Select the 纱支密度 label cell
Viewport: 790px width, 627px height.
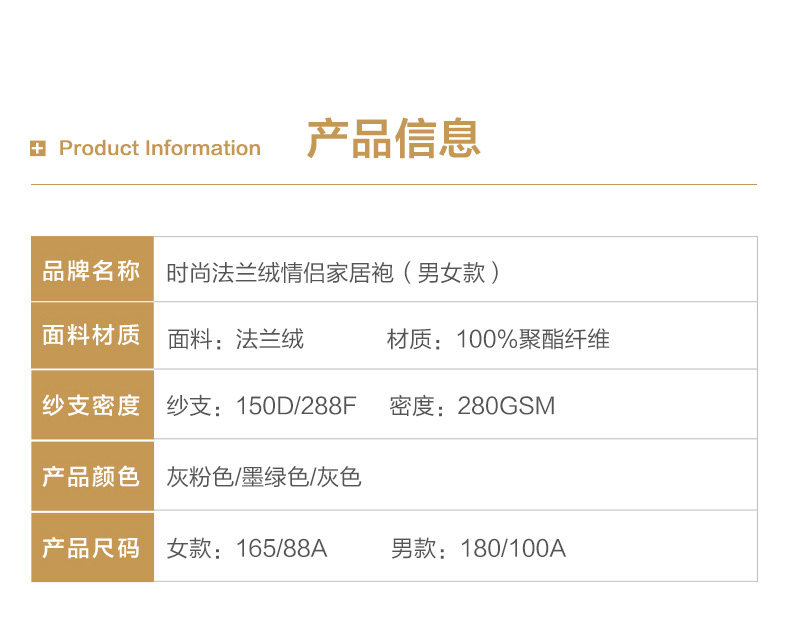click(x=92, y=405)
